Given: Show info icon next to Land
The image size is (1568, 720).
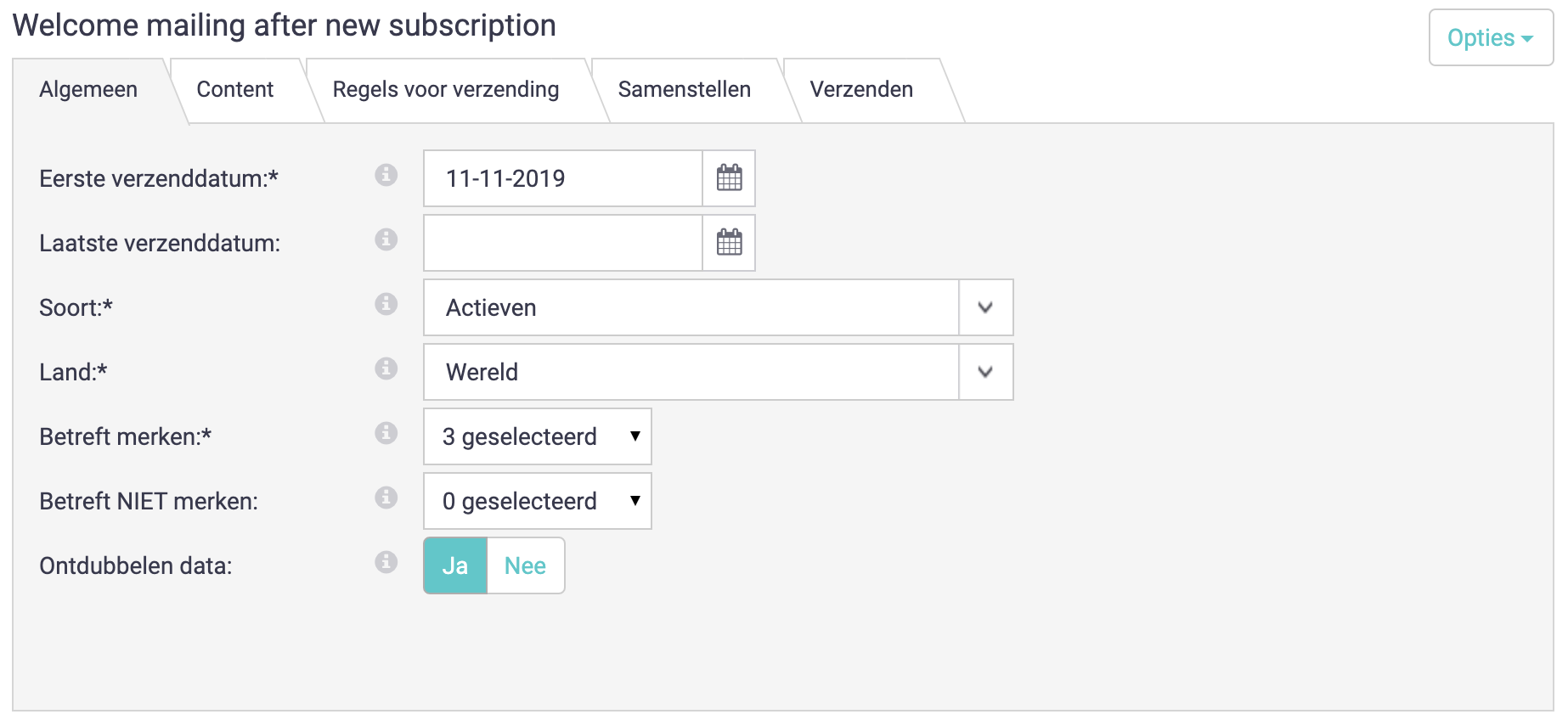Looking at the screenshot, I should [x=386, y=368].
